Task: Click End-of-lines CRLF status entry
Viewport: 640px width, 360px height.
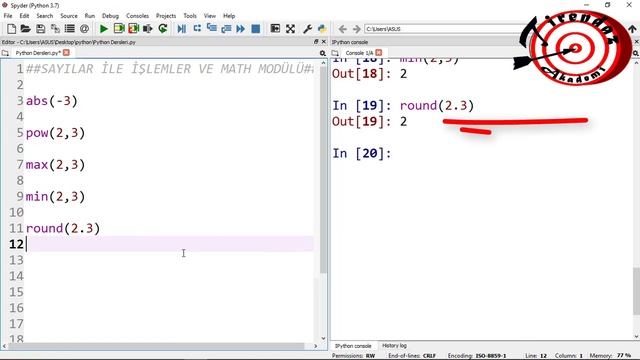Action: pos(412,356)
